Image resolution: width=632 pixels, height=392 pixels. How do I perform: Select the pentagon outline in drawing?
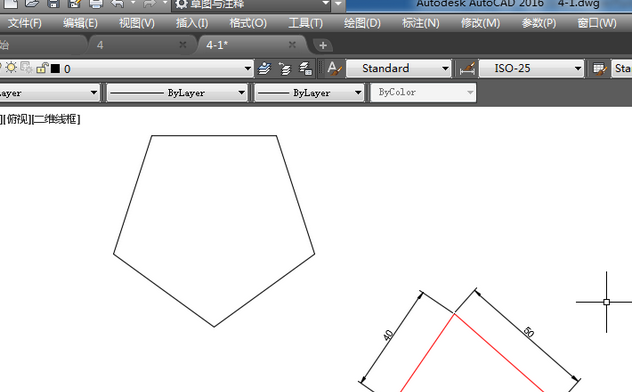[214, 136]
